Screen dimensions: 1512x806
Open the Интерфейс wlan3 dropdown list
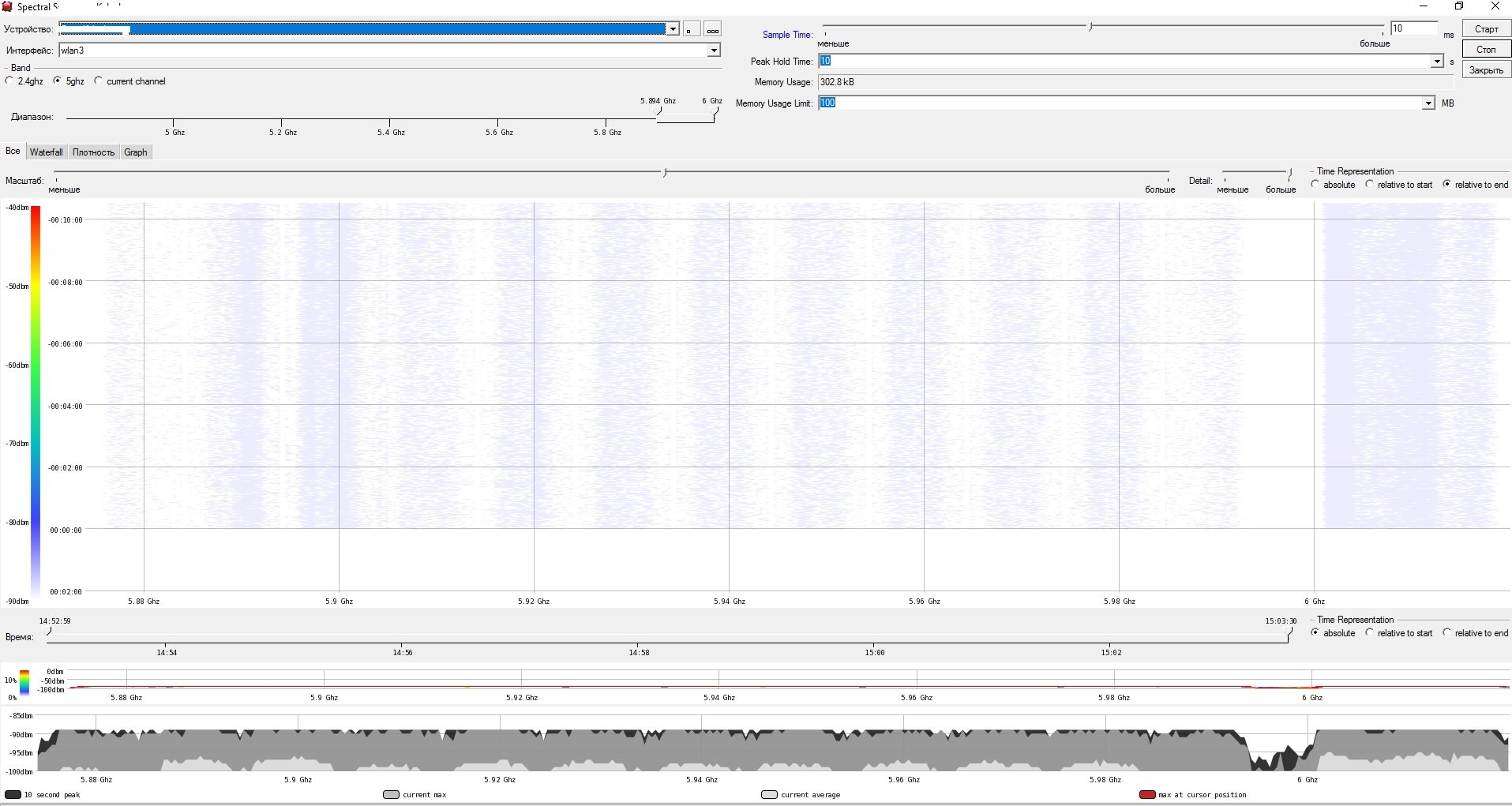[x=713, y=51]
